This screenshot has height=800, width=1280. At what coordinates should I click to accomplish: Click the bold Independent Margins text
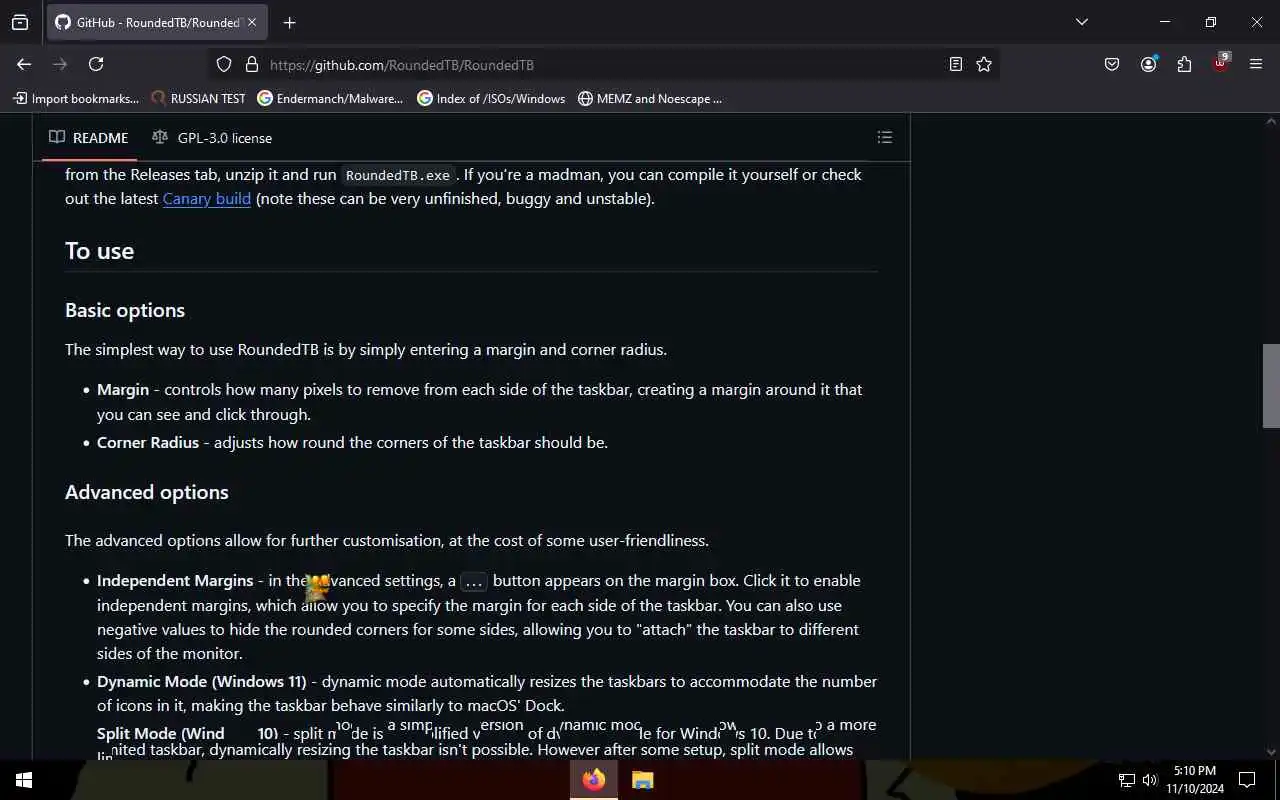[x=175, y=580]
